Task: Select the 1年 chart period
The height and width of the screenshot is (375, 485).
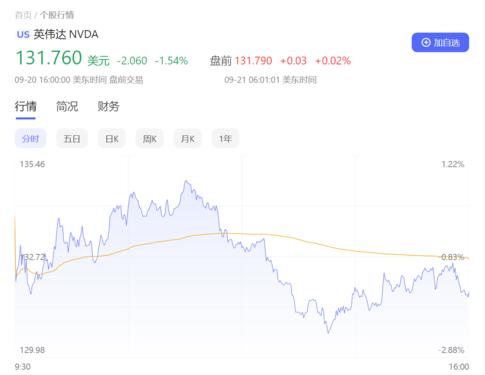Action: point(225,138)
